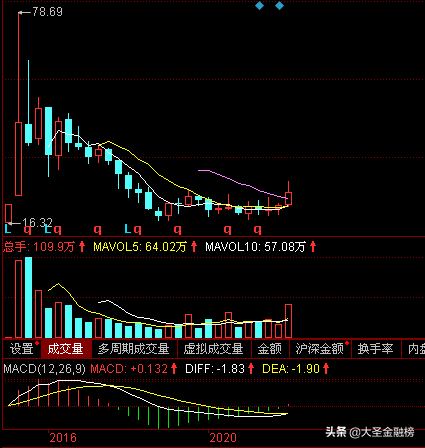Click the up arrow beside 总手 value
Viewport: 425px width, 448px height.
point(82,247)
